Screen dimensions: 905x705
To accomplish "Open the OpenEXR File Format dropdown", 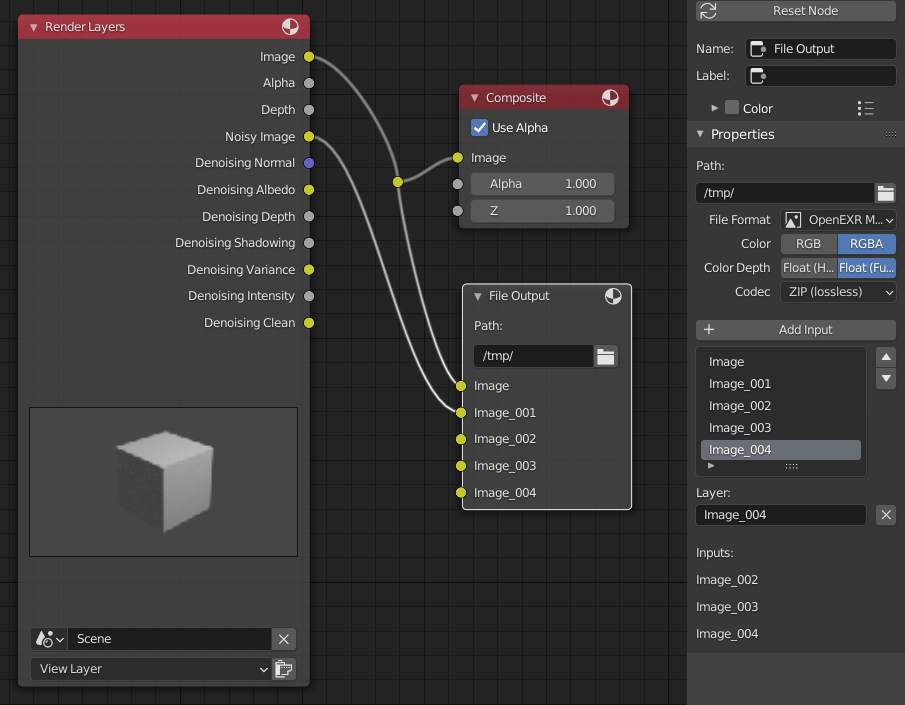I will (x=838, y=219).
